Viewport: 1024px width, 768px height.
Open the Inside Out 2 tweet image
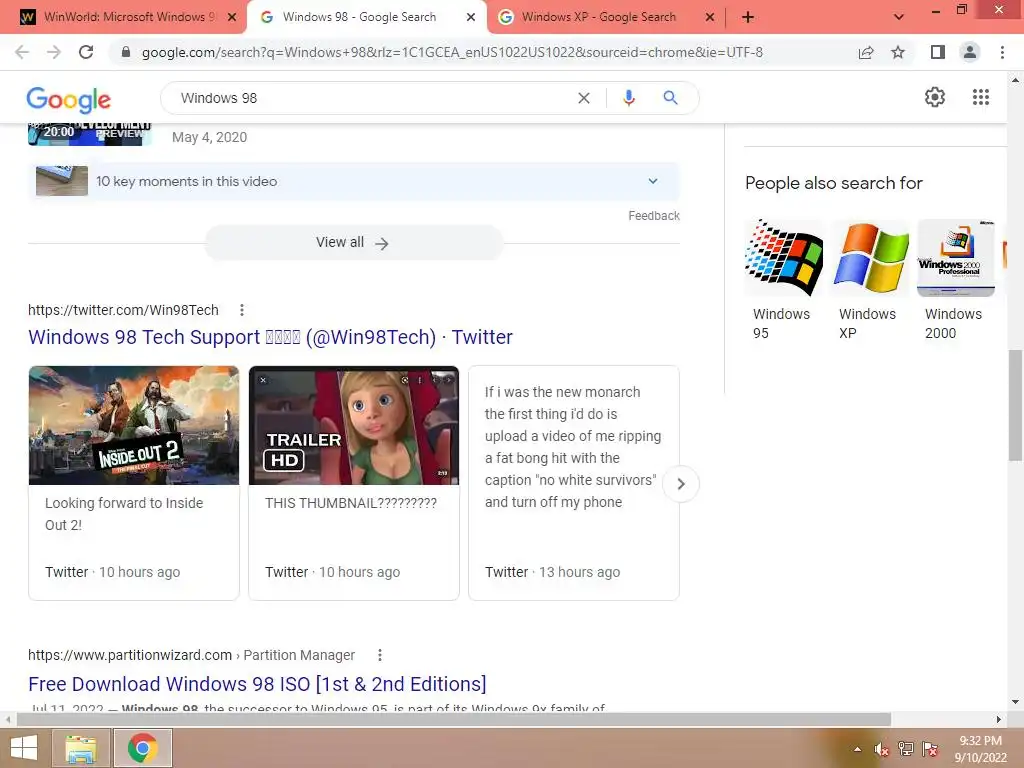[x=134, y=425]
